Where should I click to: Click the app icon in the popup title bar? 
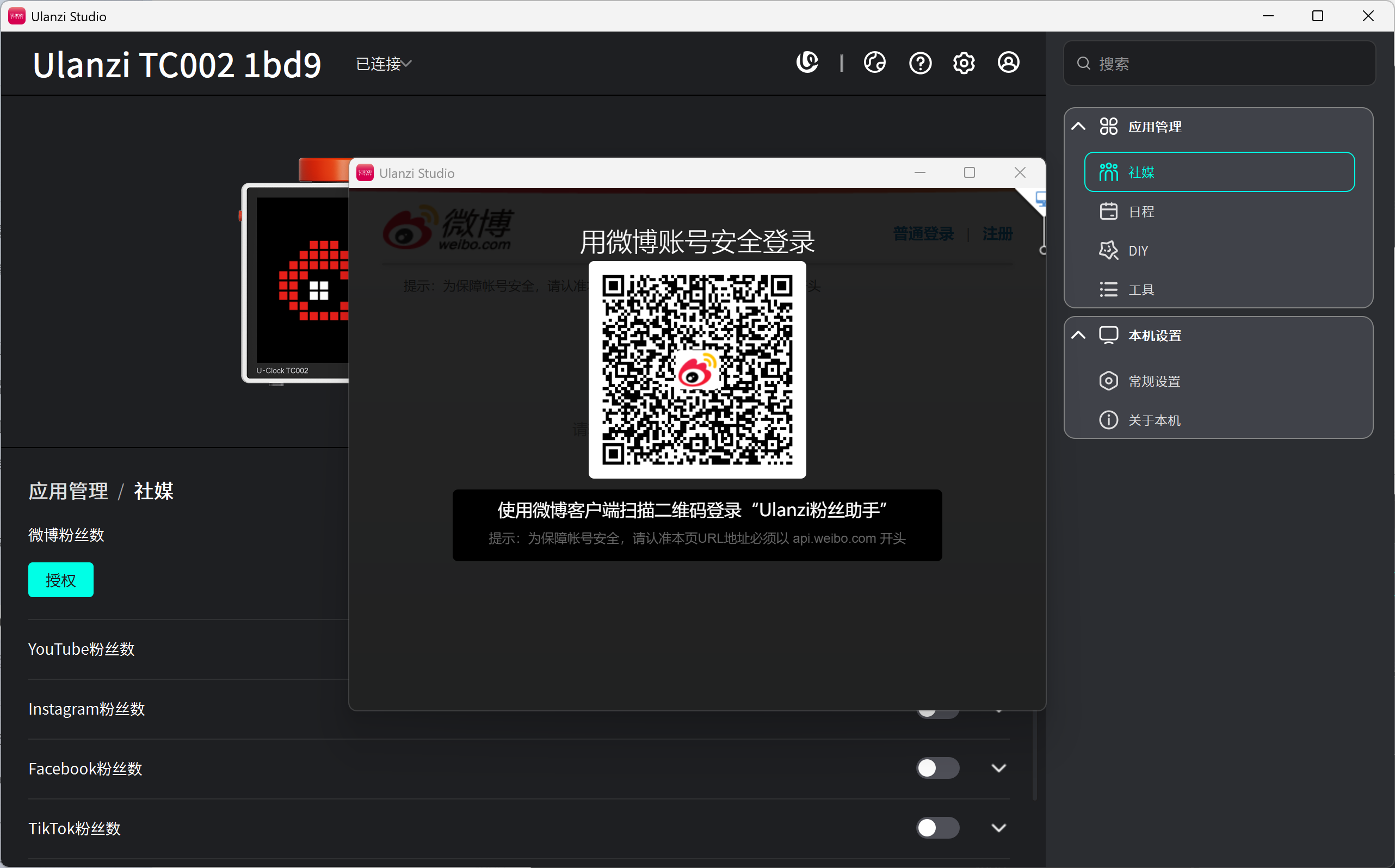click(365, 173)
